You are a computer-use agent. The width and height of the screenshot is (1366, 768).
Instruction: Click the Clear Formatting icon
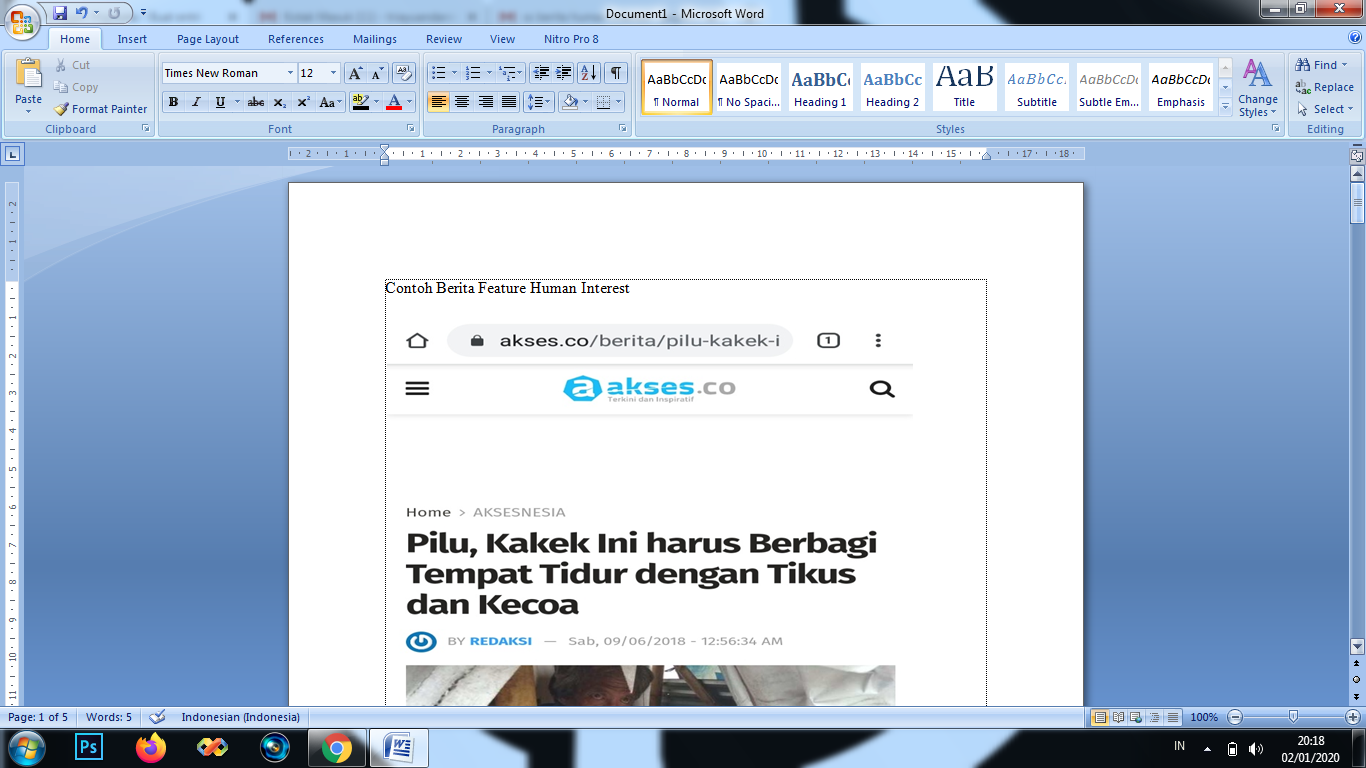[404, 72]
